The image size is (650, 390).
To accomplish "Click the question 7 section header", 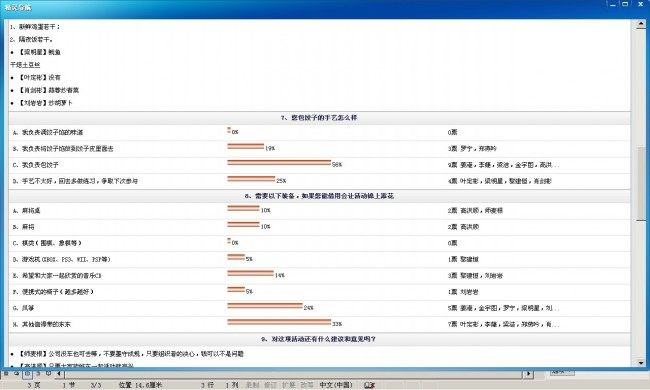I will (319, 118).
